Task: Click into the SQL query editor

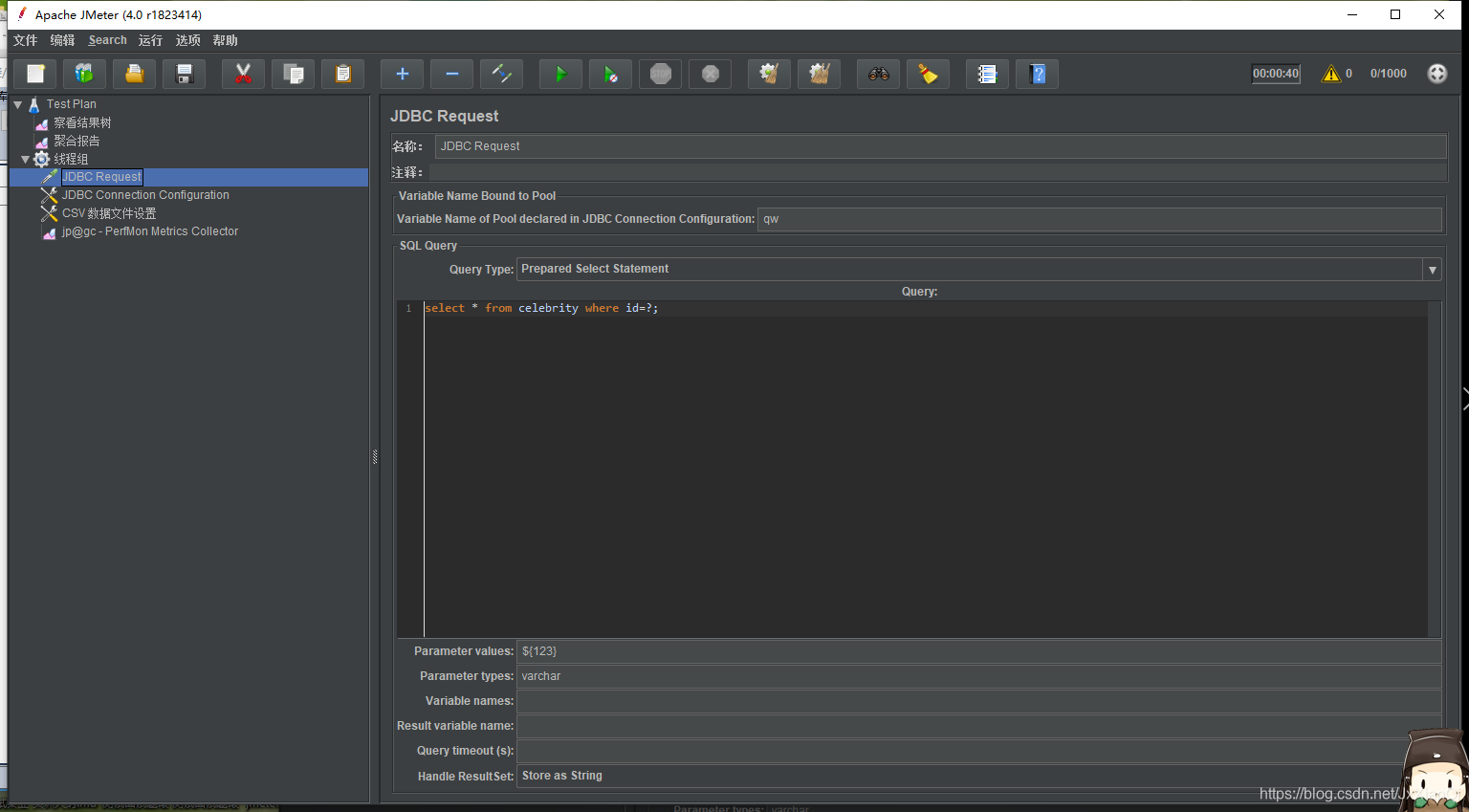Action: point(926,469)
